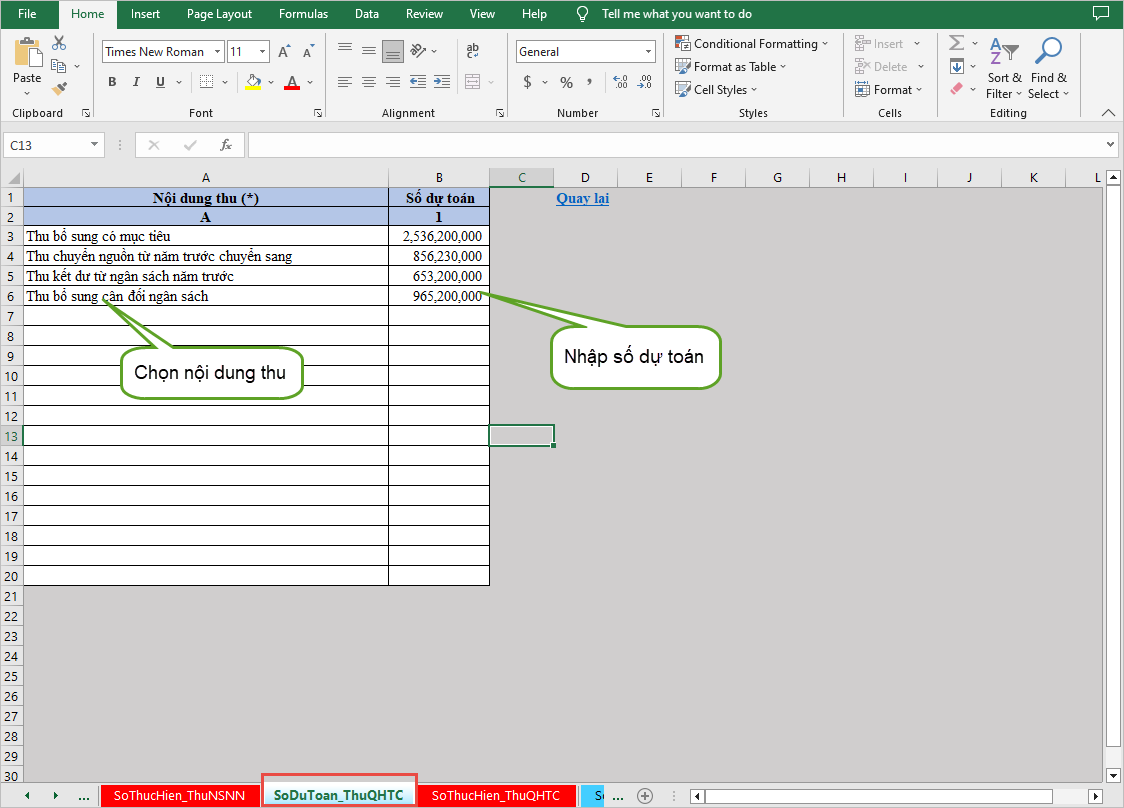Switch to the Page Layout ribbon tab
This screenshot has width=1124, height=808.
coord(219,14)
